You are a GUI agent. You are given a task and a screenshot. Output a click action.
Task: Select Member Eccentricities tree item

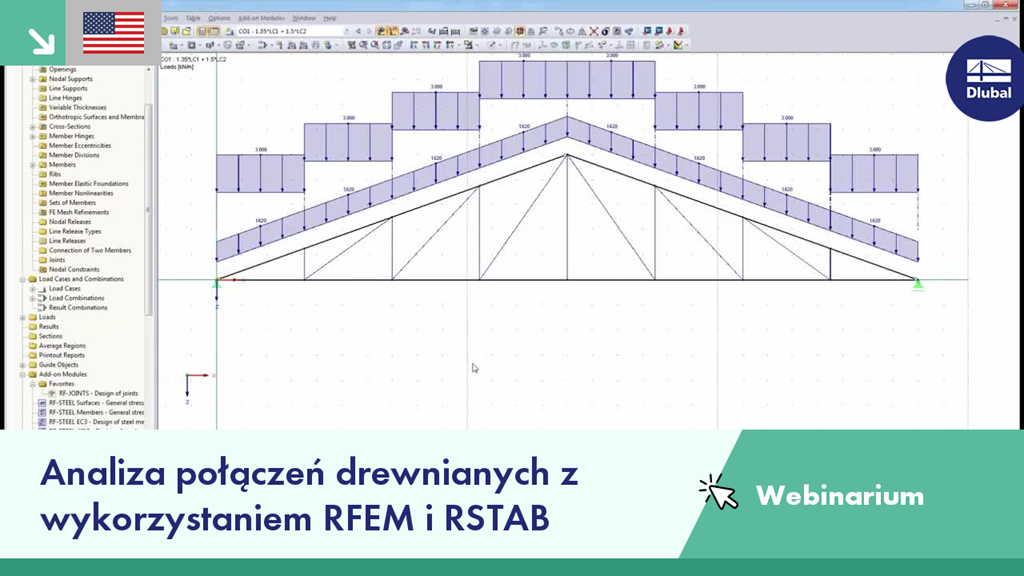(x=80, y=146)
